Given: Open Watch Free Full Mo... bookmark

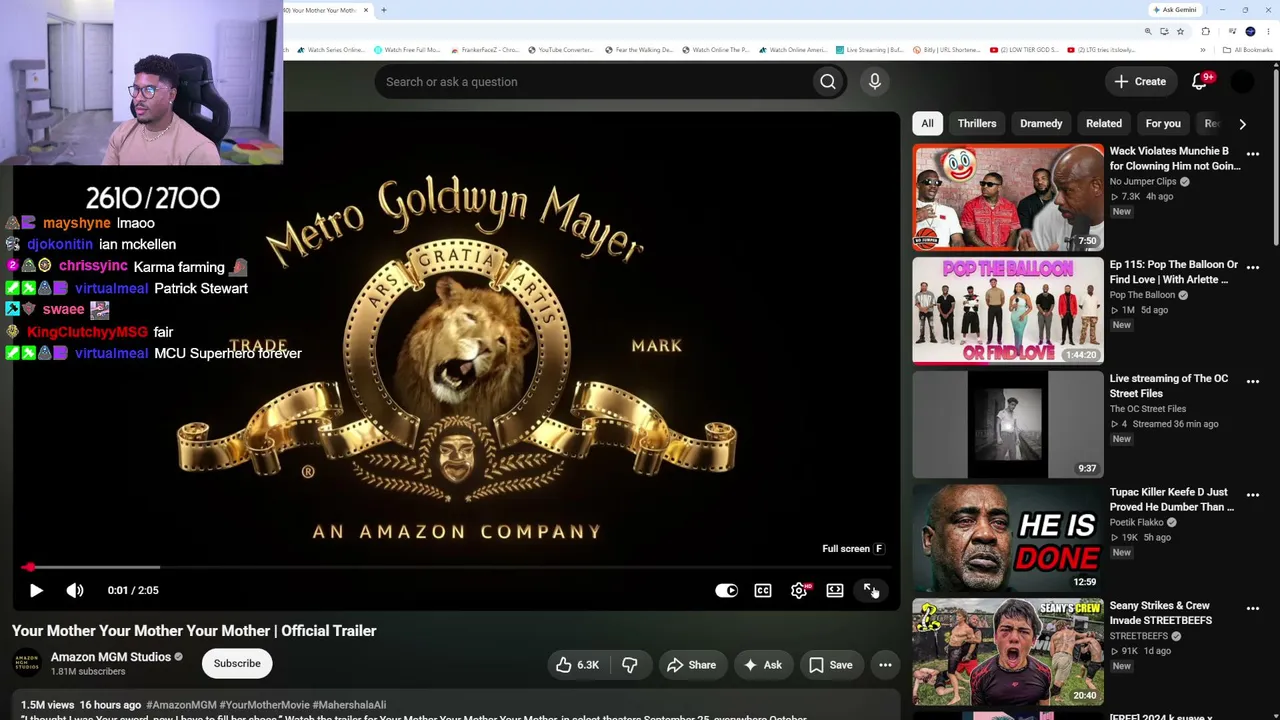Looking at the screenshot, I should pos(407,50).
